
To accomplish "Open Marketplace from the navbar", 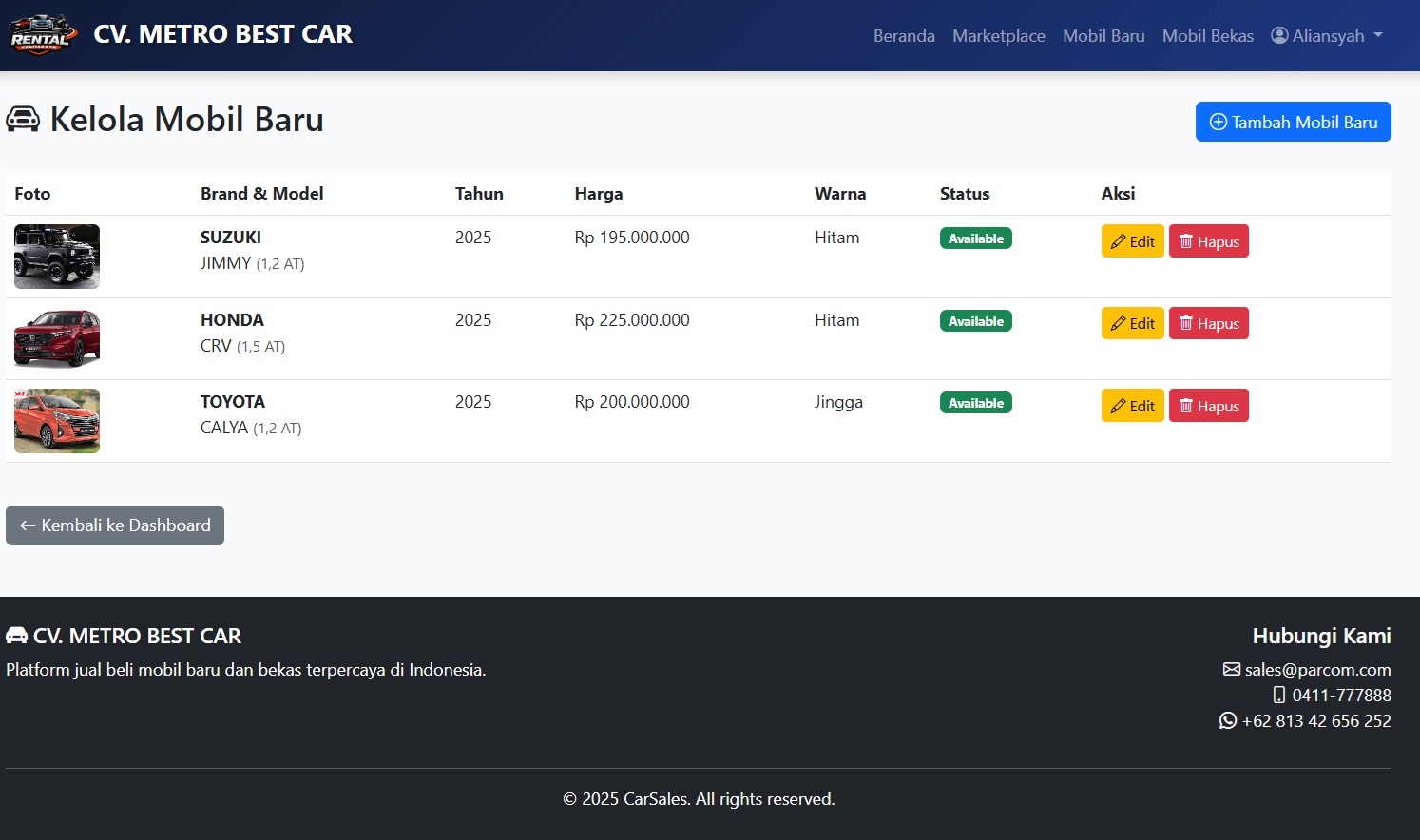I will coord(999,35).
